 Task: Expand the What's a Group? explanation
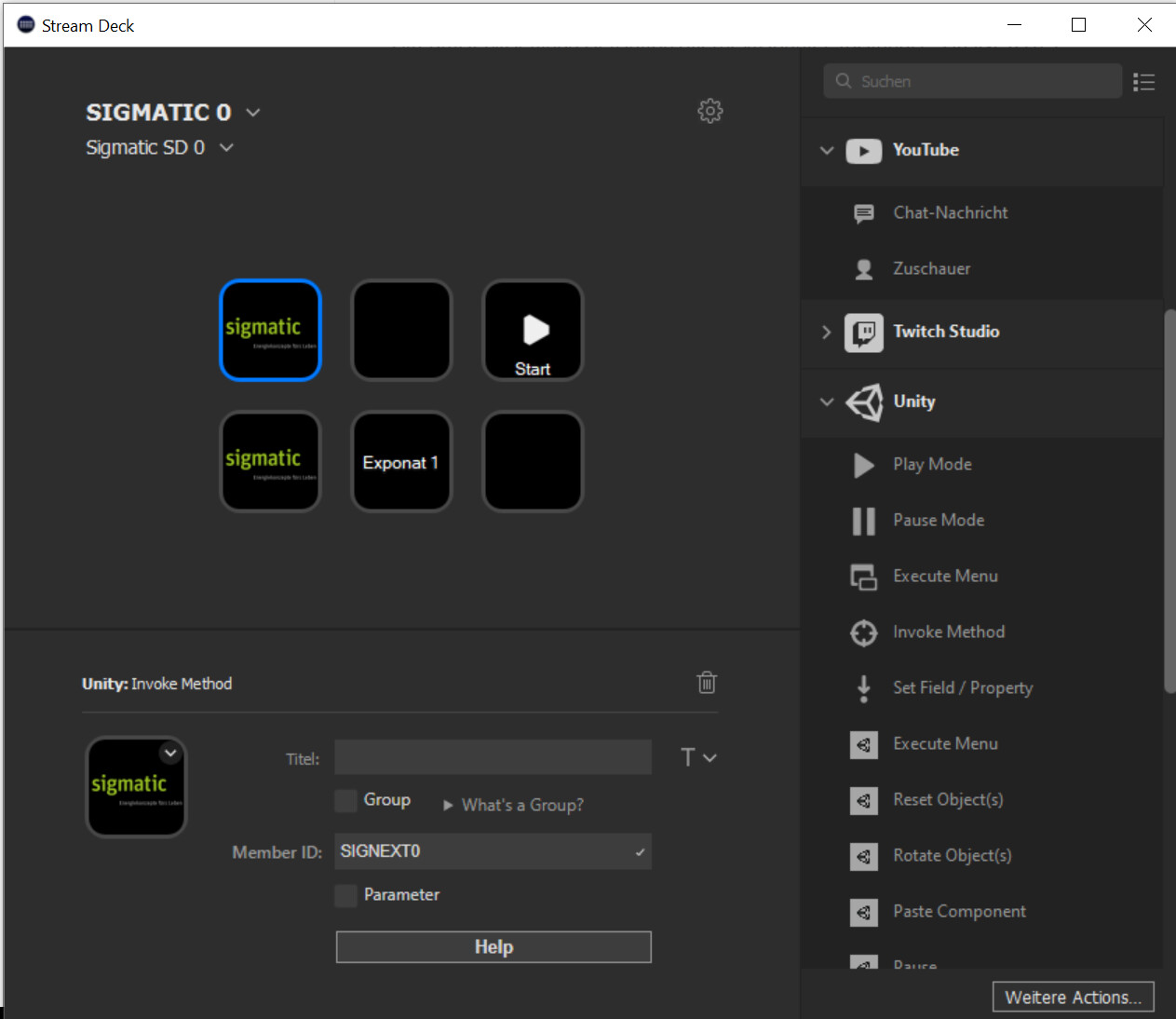click(x=513, y=805)
